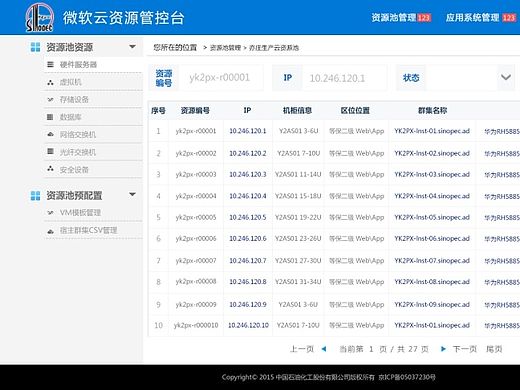Click cabinet cell Y2AS01 15-18U
This screenshot has height=390, width=520.
(298, 196)
